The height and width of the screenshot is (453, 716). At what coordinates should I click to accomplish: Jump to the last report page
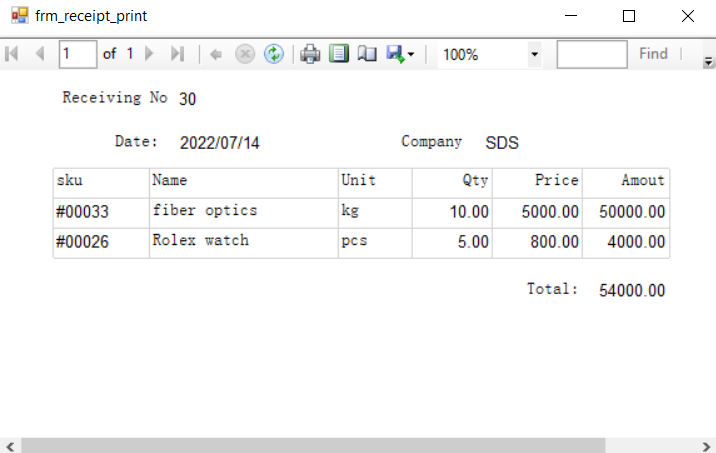pos(177,54)
